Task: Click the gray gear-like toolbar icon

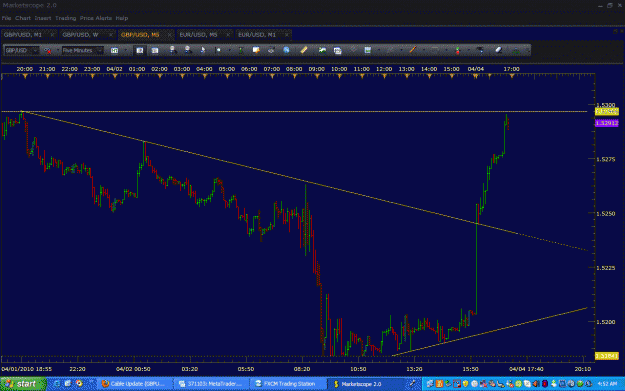Action: pos(271,51)
